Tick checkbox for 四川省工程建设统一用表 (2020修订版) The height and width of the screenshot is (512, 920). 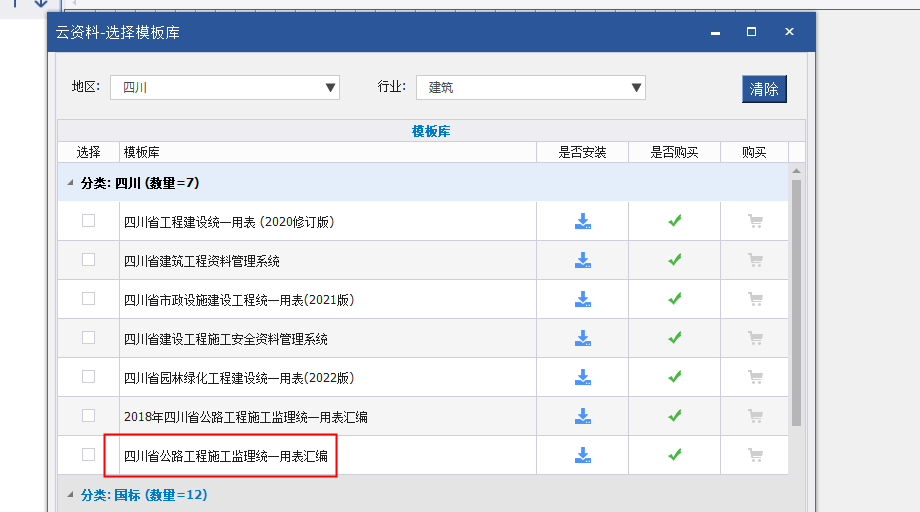pos(89,221)
